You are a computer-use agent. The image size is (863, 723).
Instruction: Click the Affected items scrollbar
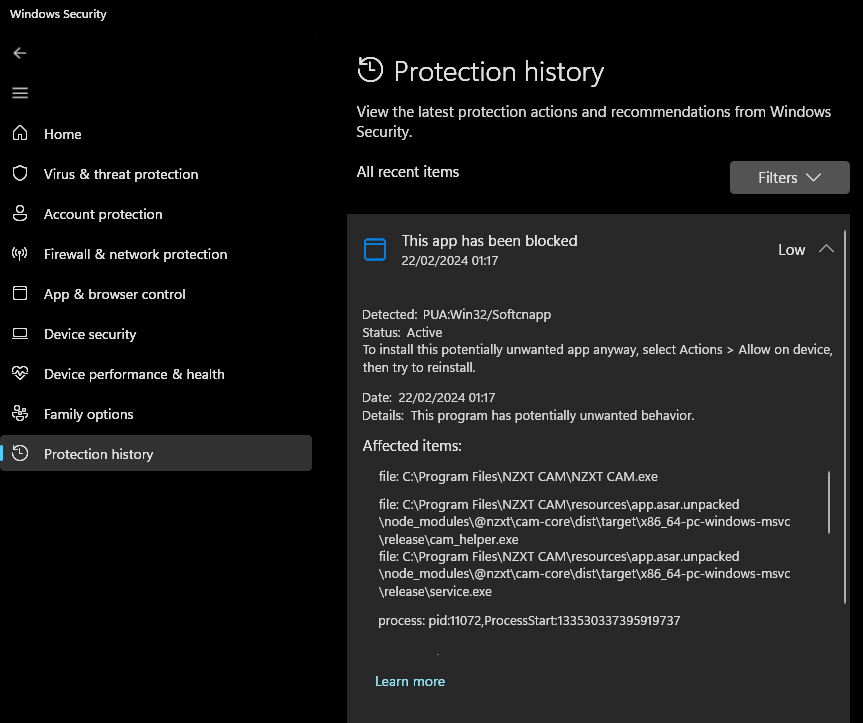829,503
